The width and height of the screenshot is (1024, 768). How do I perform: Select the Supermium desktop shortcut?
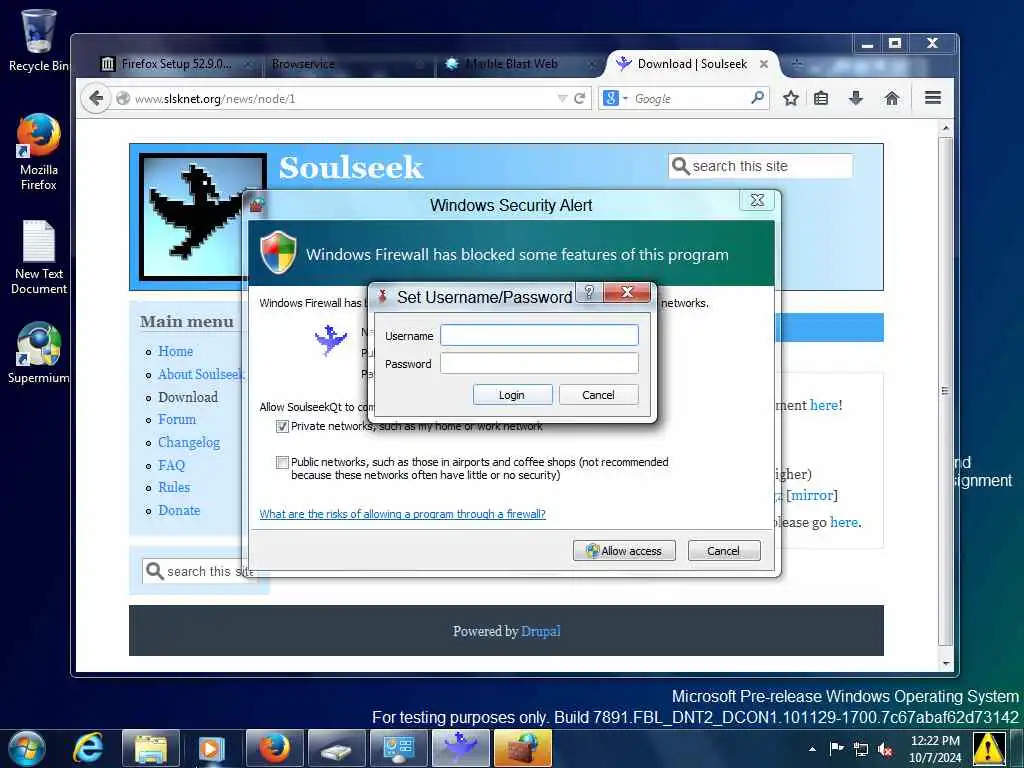click(39, 353)
